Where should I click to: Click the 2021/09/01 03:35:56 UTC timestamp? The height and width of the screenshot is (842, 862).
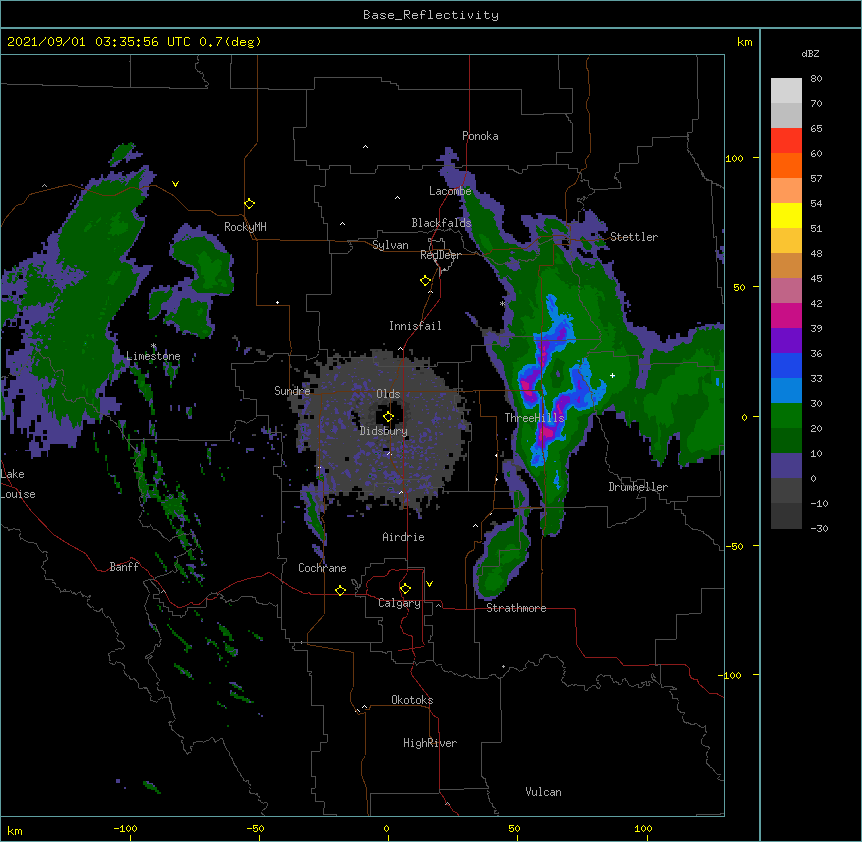click(x=99, y=42)
